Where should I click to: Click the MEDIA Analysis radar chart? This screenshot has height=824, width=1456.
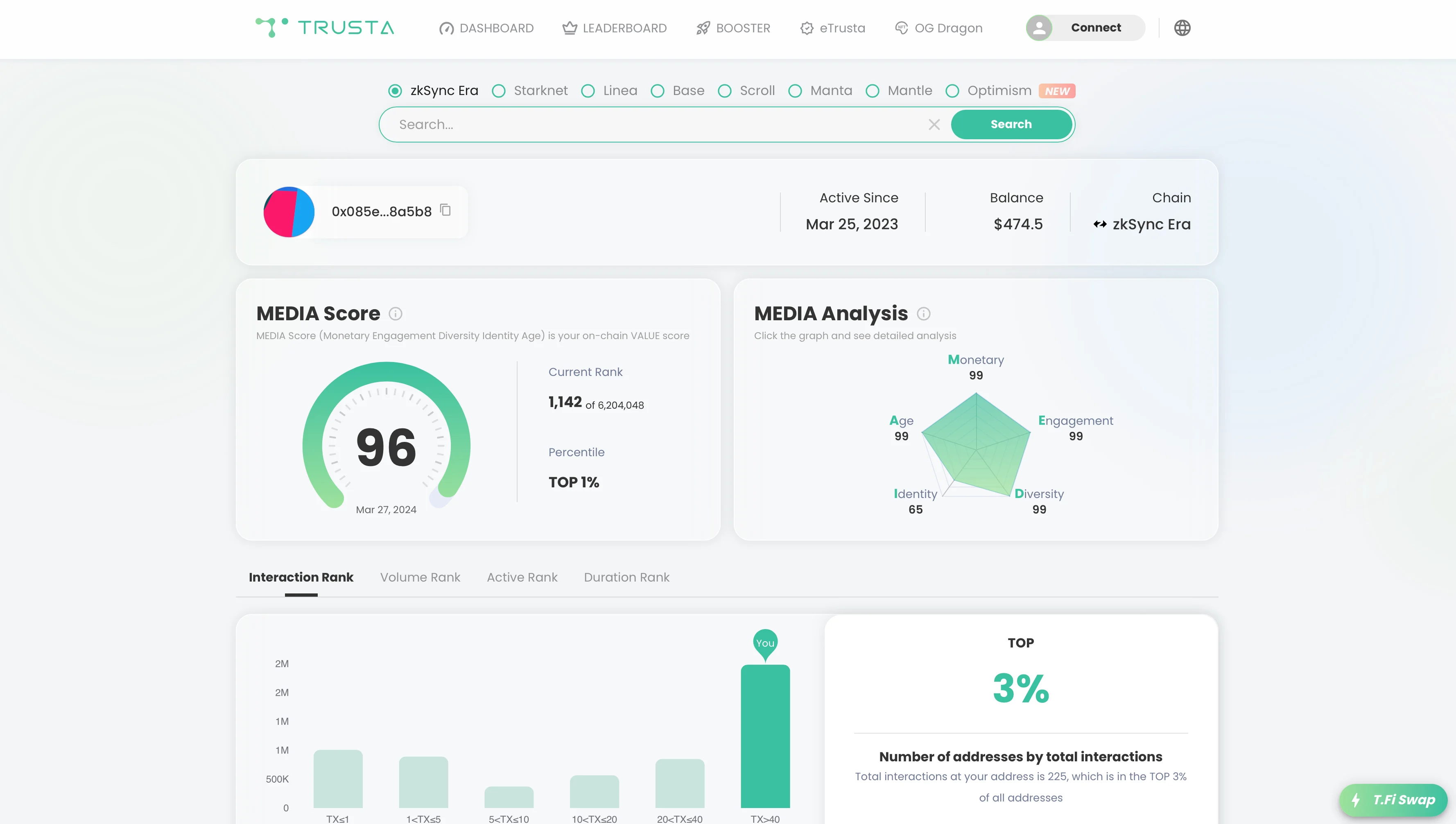(x=975, y=444)
